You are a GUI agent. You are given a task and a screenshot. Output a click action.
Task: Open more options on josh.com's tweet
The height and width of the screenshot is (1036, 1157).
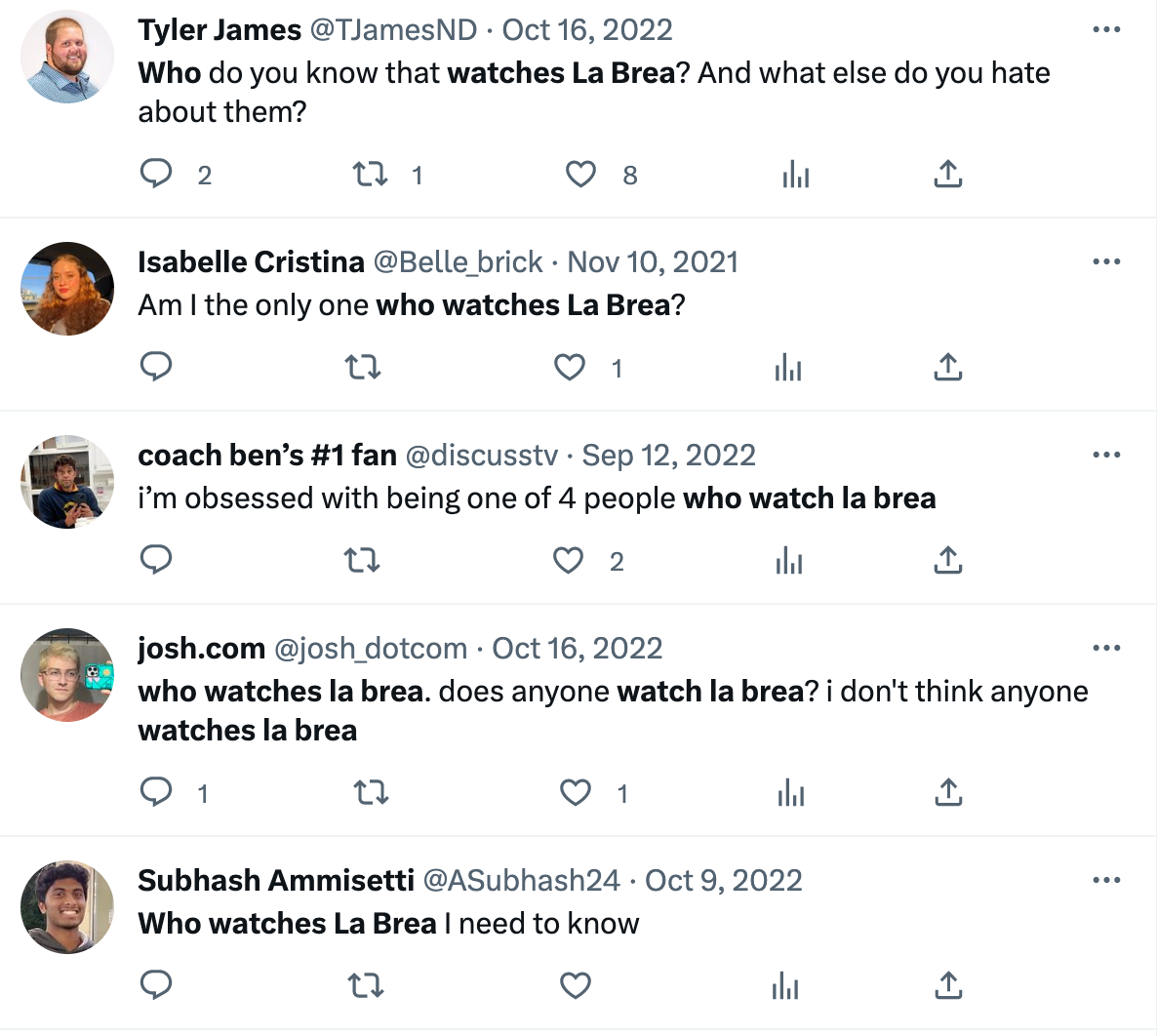[x=1107, y=648]
